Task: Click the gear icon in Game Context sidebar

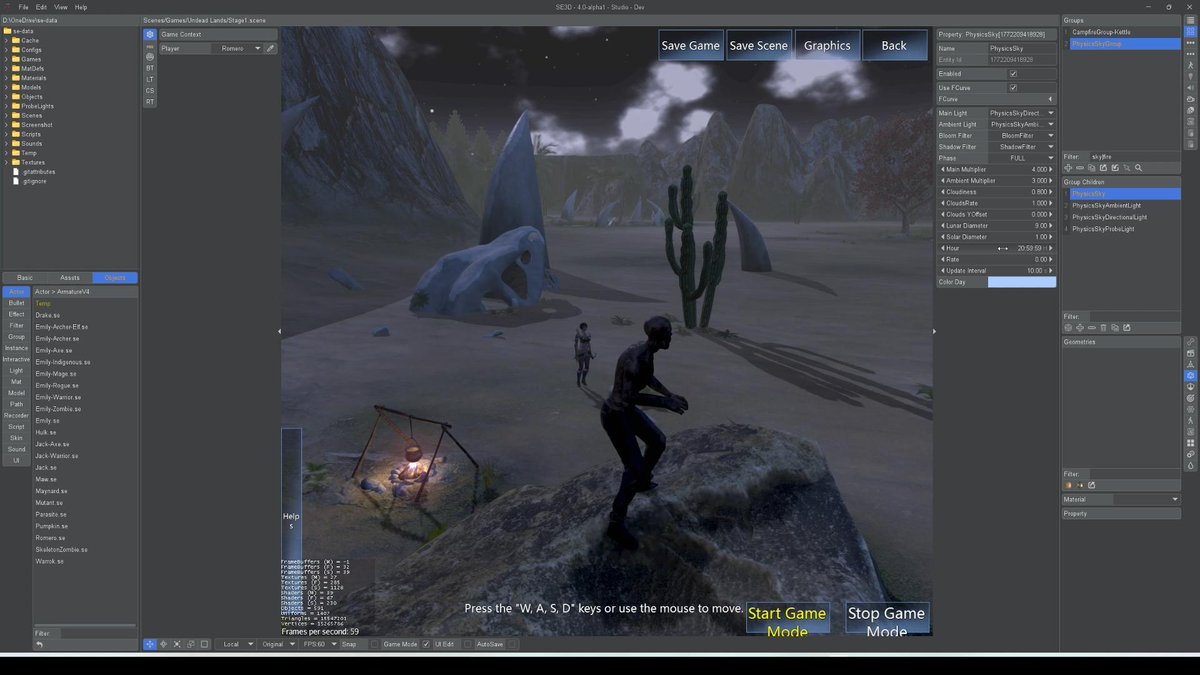Action: coord(150,35)
